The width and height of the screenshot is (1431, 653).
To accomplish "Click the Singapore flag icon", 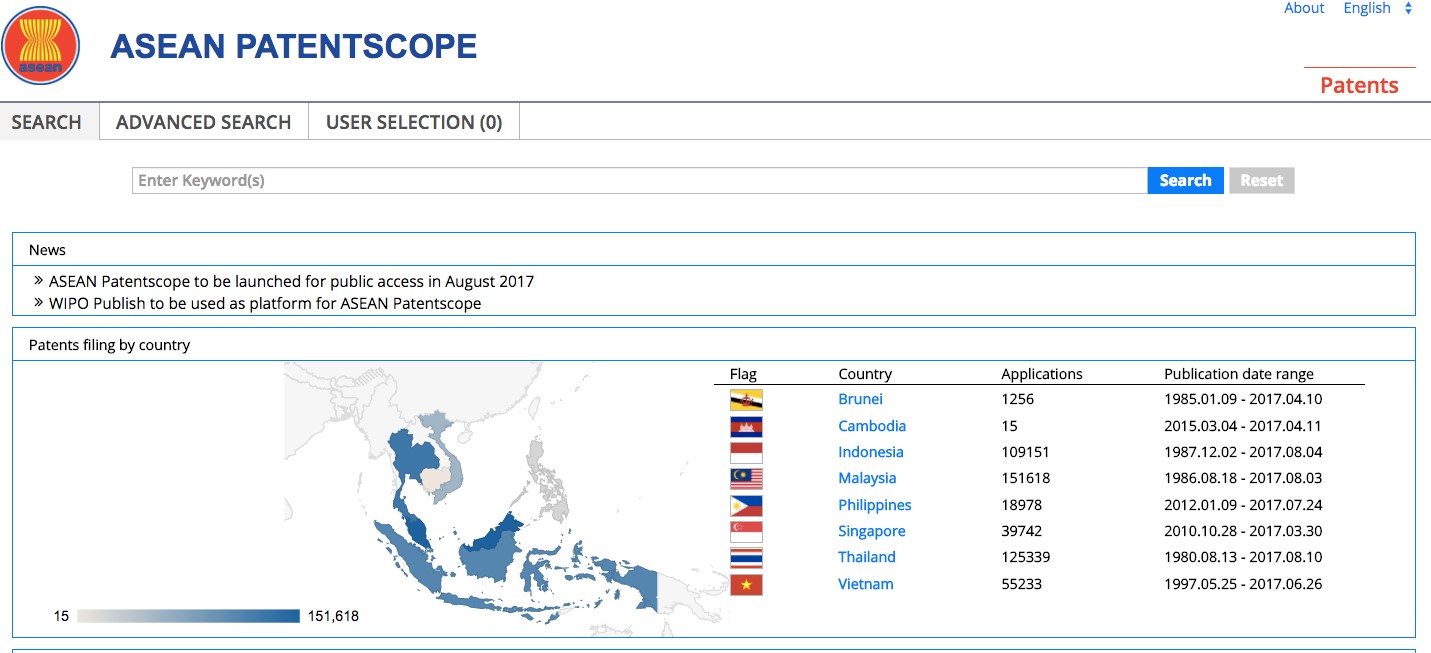I will 746,532.
